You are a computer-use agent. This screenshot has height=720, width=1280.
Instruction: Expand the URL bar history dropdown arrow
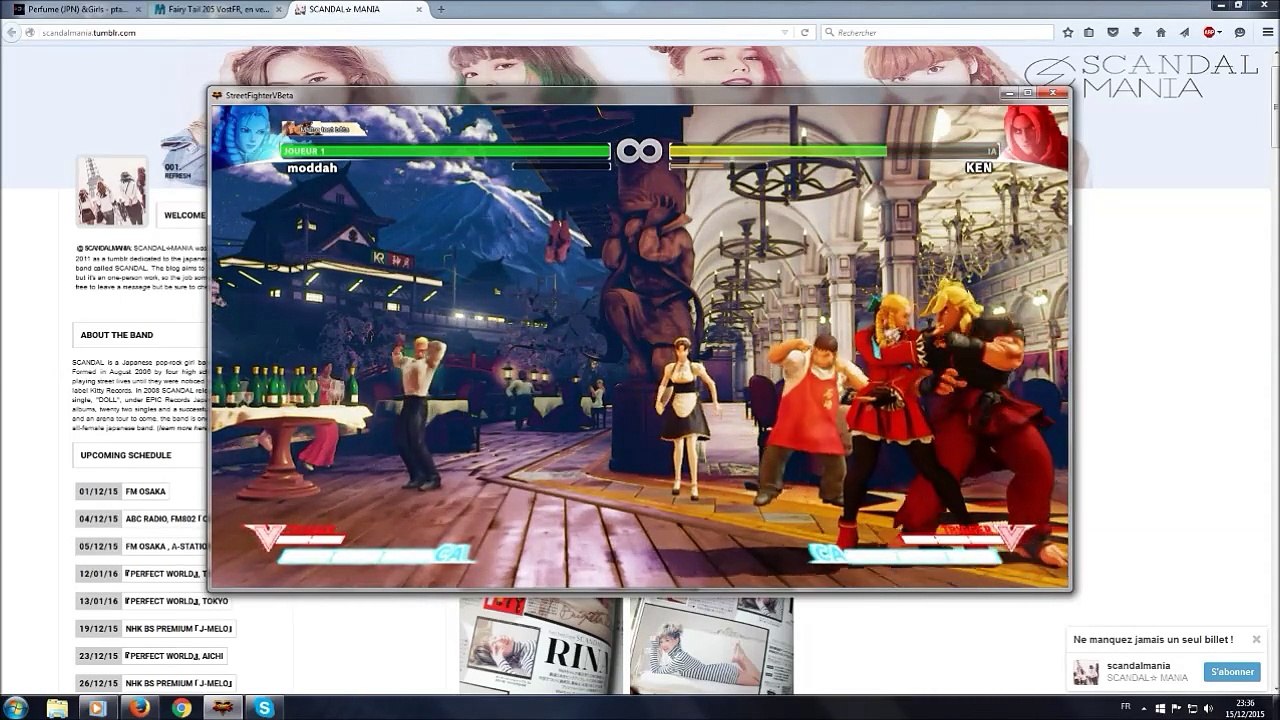tap(785, 33)
